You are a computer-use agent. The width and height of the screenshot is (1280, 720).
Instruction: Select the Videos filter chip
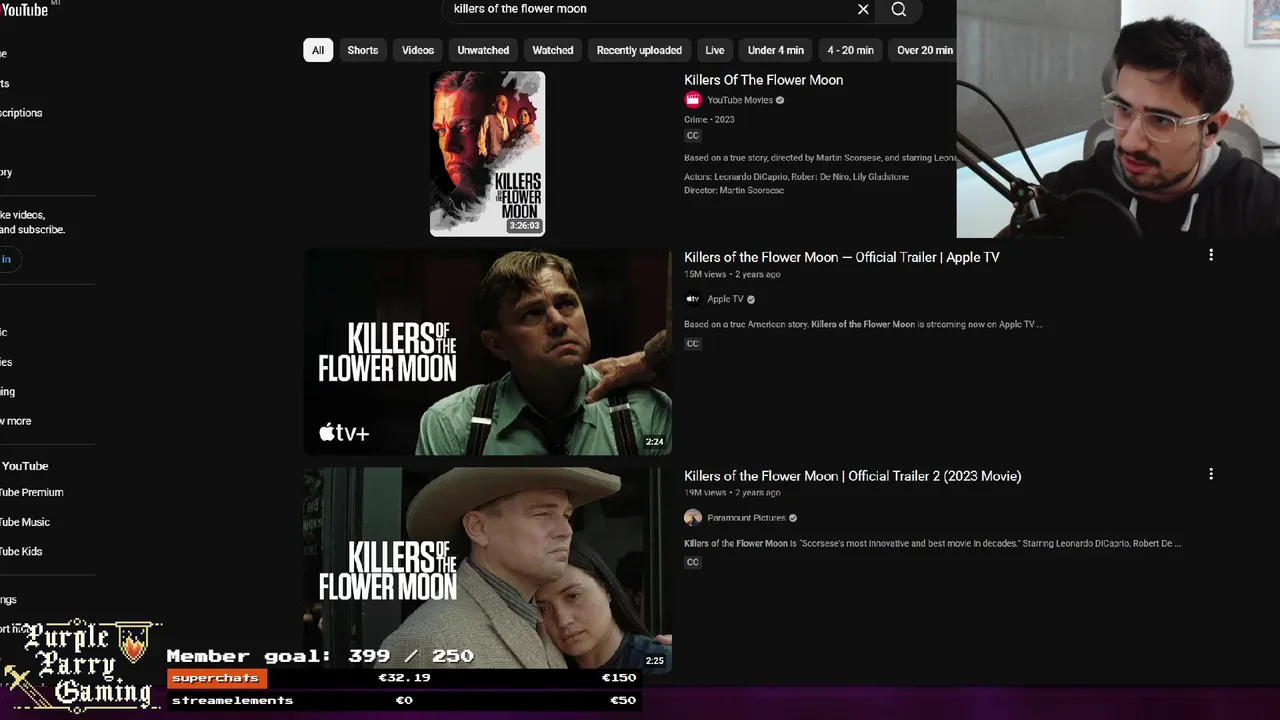418,50
